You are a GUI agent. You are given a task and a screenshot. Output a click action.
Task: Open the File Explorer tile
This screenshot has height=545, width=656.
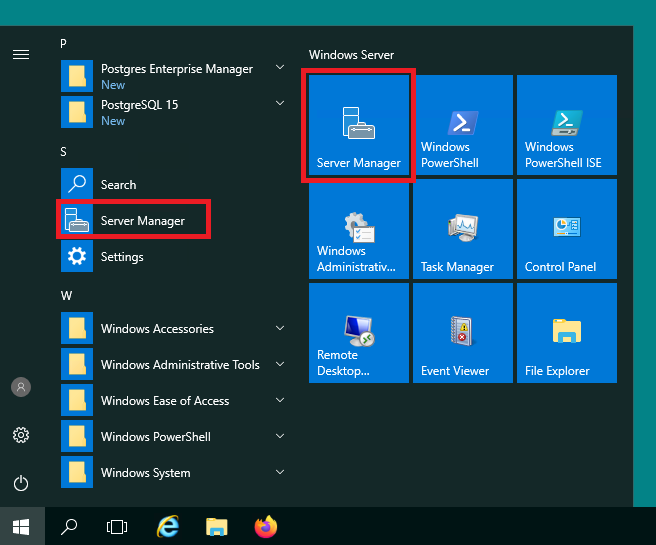coord(567,333)
